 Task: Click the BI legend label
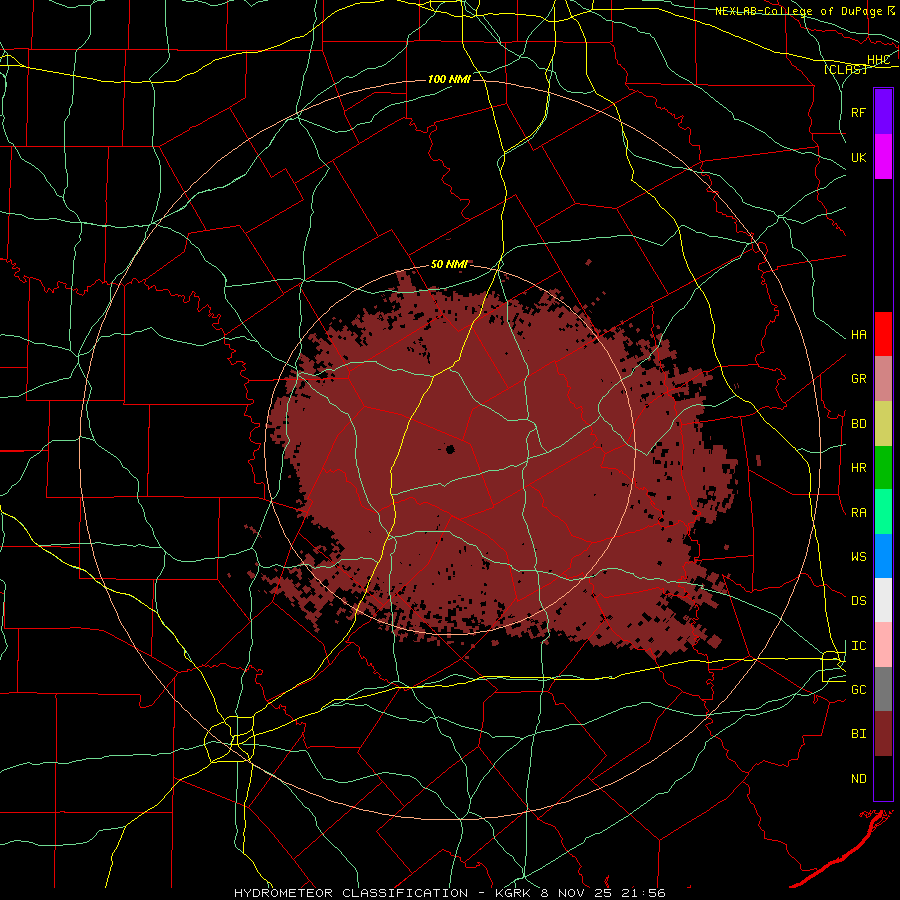(858, 734)
